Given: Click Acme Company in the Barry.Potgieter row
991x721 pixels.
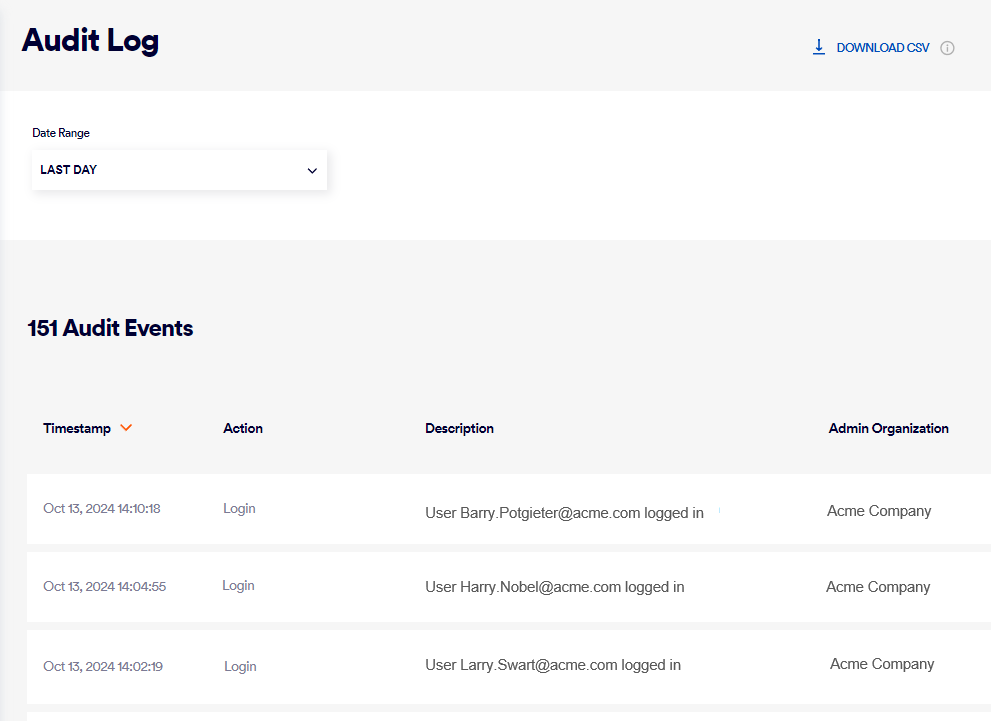Looking at the screenshot, I should tap(879, 511).
